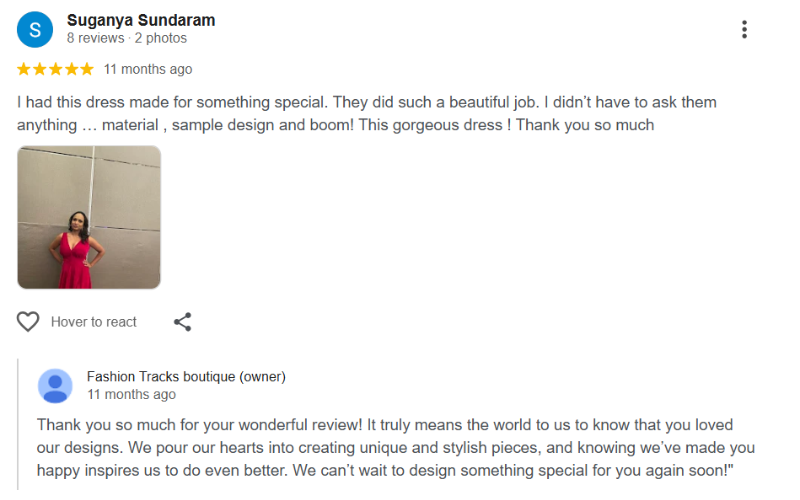The height and width of the screenshot is (500, 800).
Task: Click the fifth star of the rating
Action: click(87, 69)
